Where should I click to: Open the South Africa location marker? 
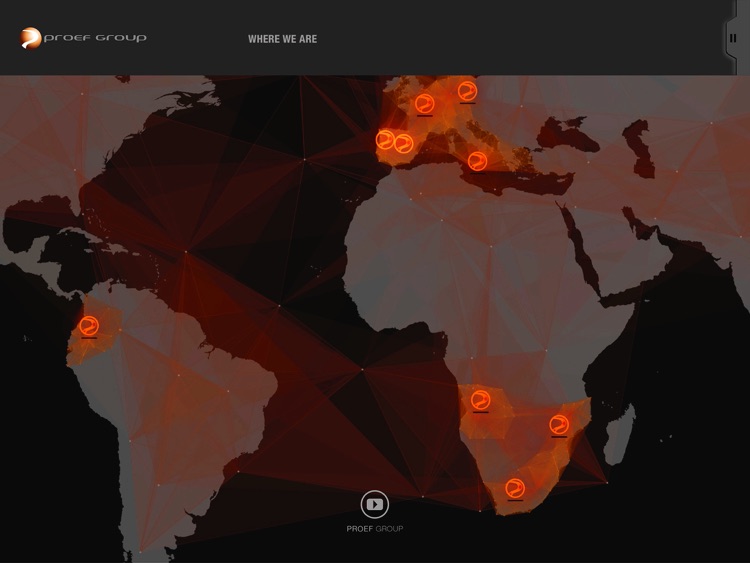tap(515, 488)
